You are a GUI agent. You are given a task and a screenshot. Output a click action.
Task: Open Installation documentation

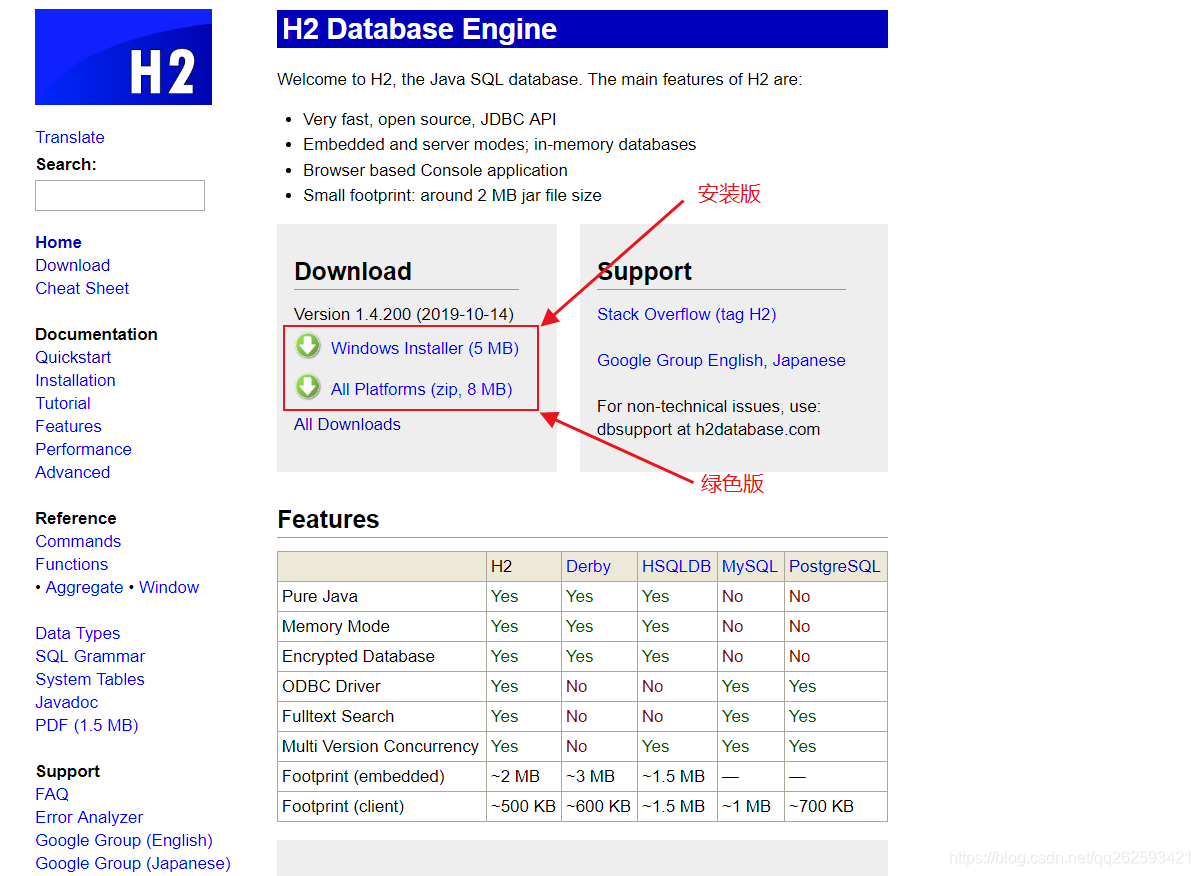(75, 380)
